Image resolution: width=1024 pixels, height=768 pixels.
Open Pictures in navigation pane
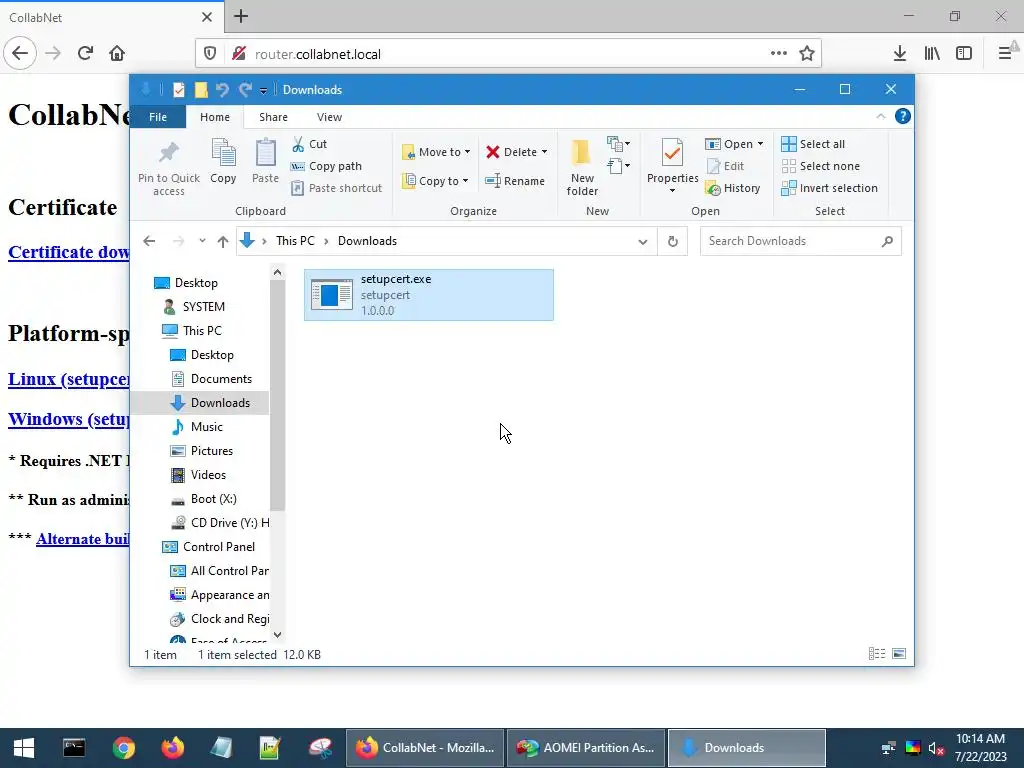coord(211,451)
